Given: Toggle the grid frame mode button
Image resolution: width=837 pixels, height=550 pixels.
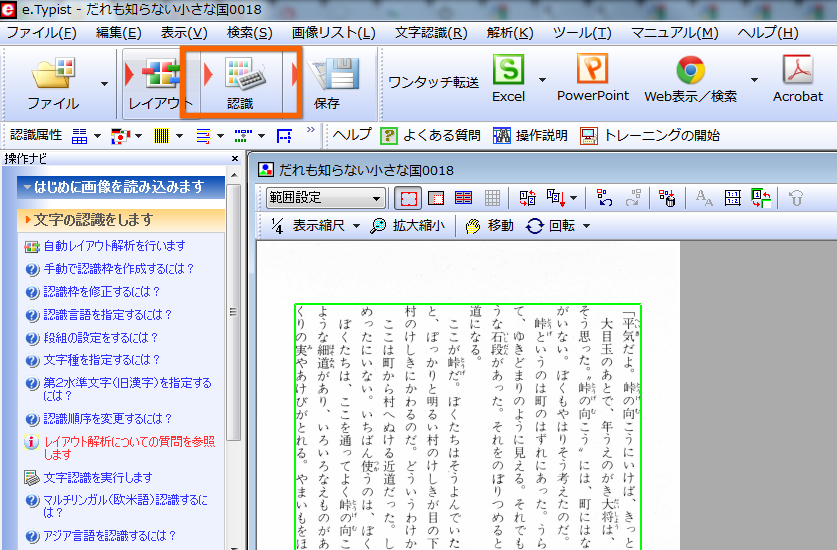Looking at the screenshot, I should click(x=492, y=198).
